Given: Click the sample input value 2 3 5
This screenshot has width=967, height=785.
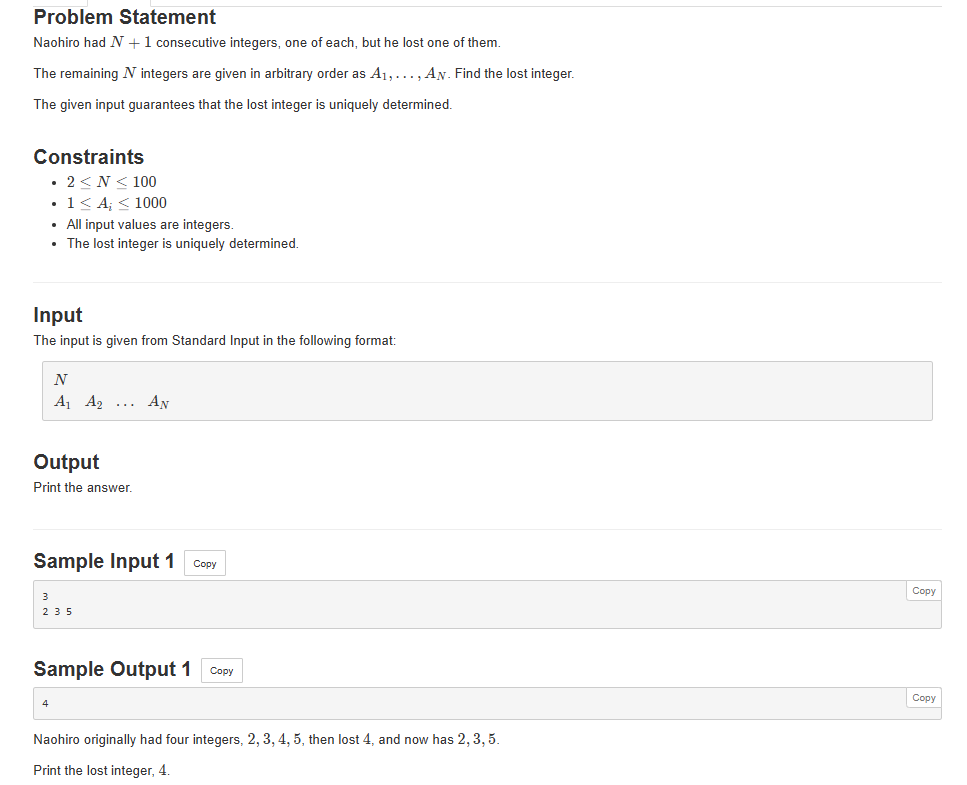Looking at the screenshot, I should [x=56, y=611].
